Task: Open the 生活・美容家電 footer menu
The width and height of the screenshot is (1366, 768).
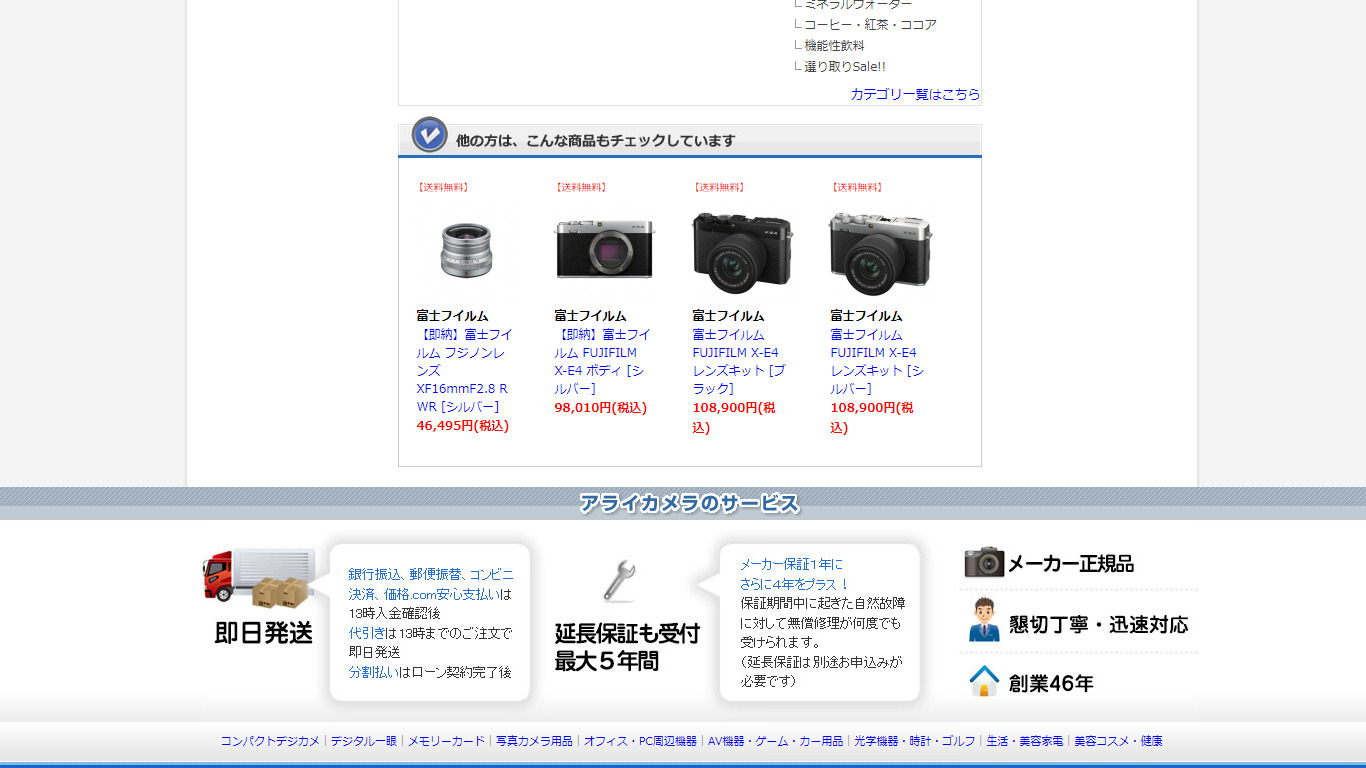Action: [1024, 741]
